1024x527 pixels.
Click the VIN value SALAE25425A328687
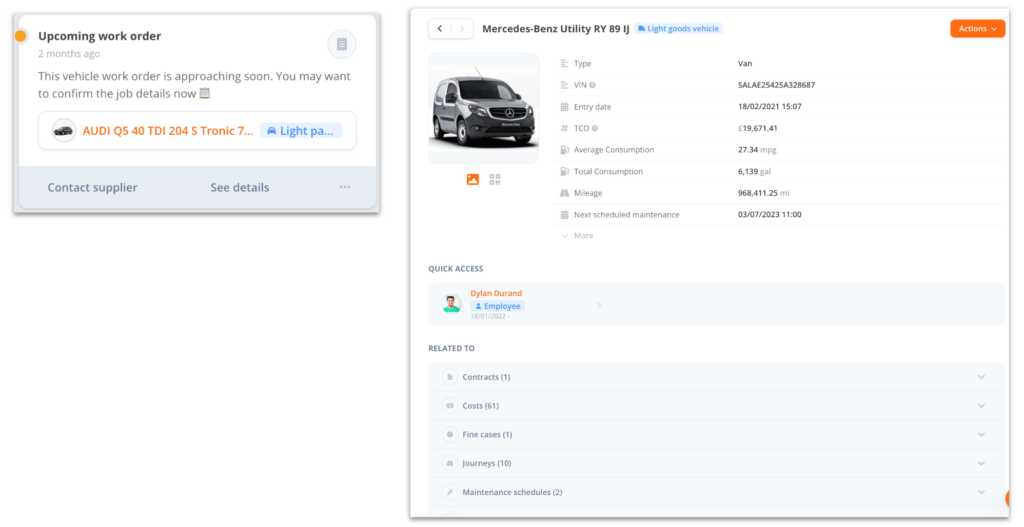click(776, 85)
